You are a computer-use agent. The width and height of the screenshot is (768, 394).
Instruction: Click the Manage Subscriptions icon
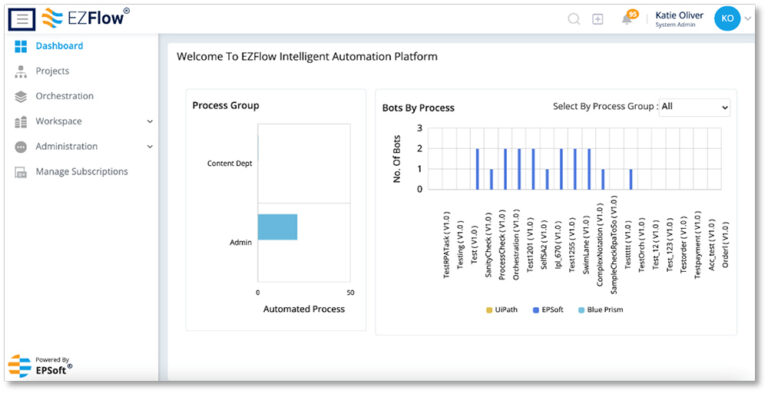[x=21, y=172]
